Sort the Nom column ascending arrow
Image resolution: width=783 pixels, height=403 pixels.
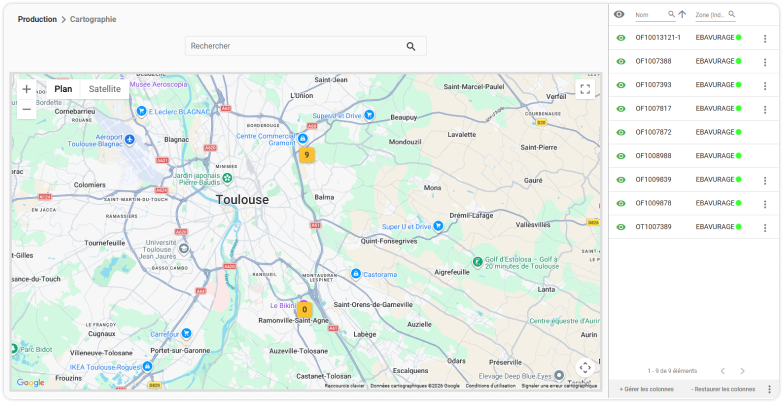tap(682, 14)
